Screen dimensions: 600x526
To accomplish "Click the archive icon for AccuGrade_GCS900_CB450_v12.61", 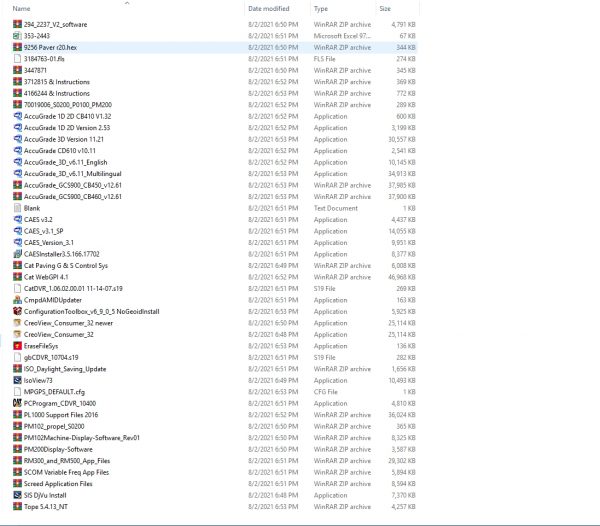I will (17, 185).
